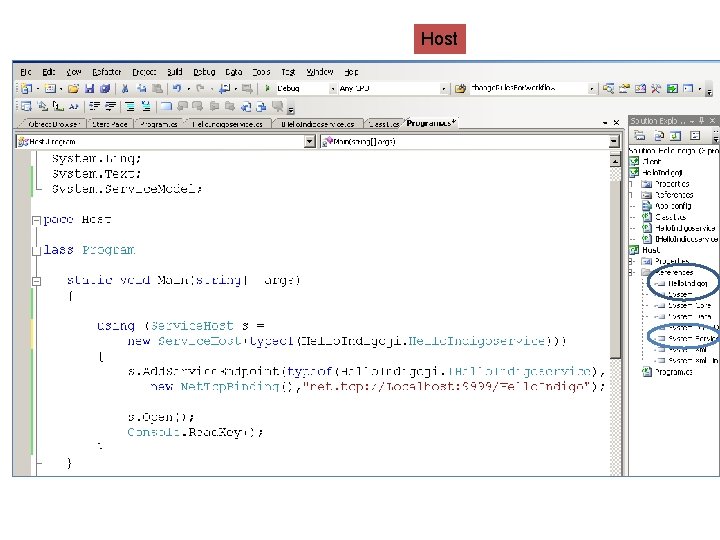Collapse the class Program code region
720x540 pixels.
coord(36,251)
